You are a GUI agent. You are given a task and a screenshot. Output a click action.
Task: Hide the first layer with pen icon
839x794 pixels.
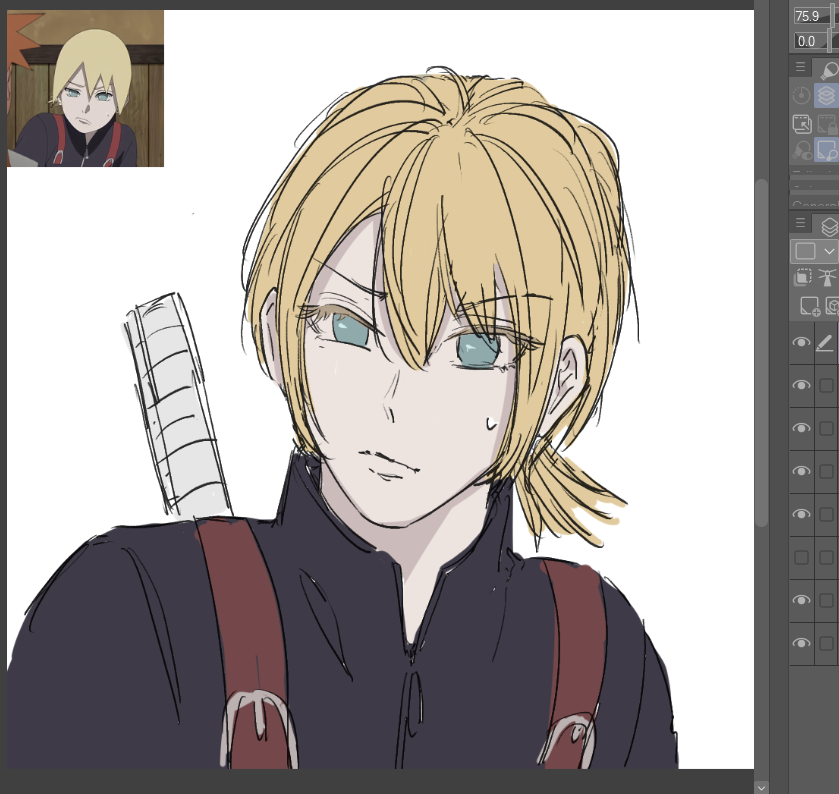(x=801, y=342)
